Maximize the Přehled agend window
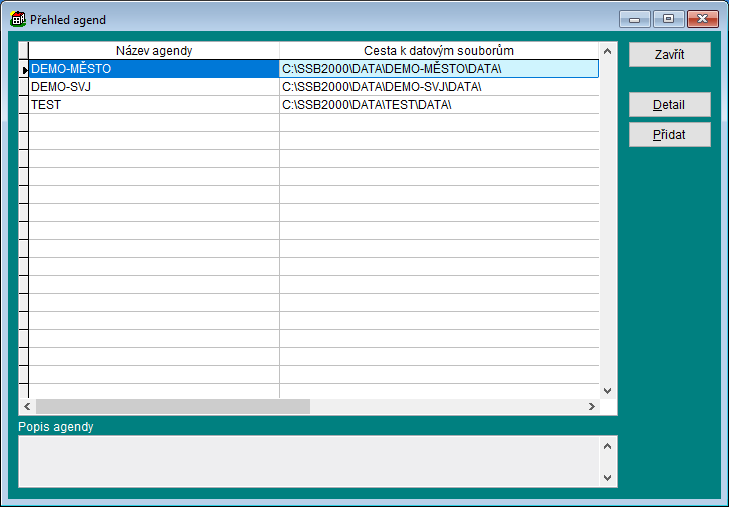The width and height of the screenshot is (729, 507). tap(668, 19)
